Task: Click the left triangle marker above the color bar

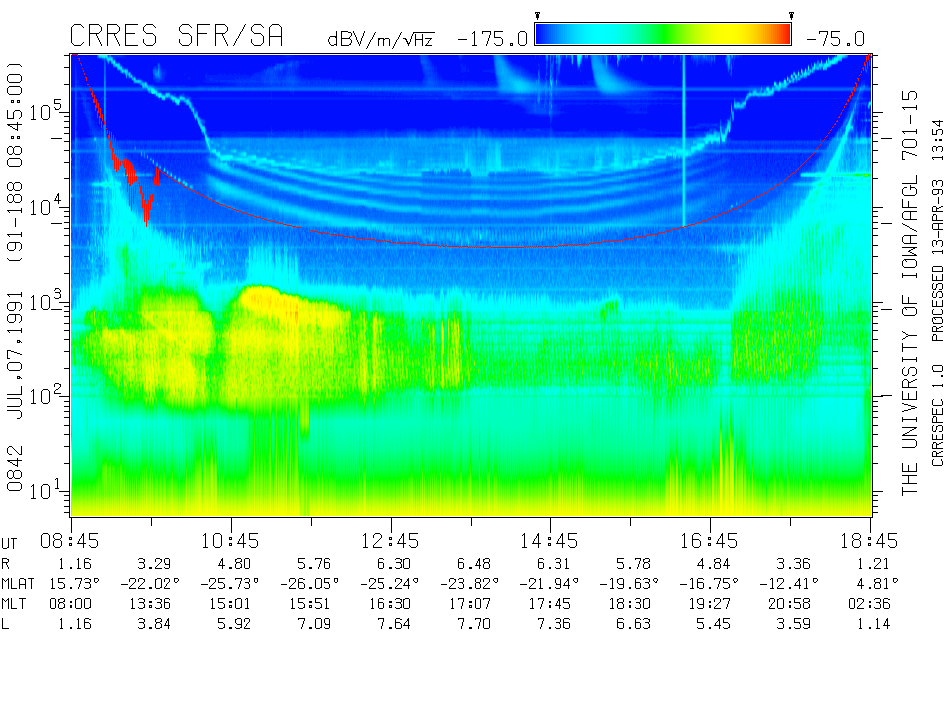Action: point(537,16)
